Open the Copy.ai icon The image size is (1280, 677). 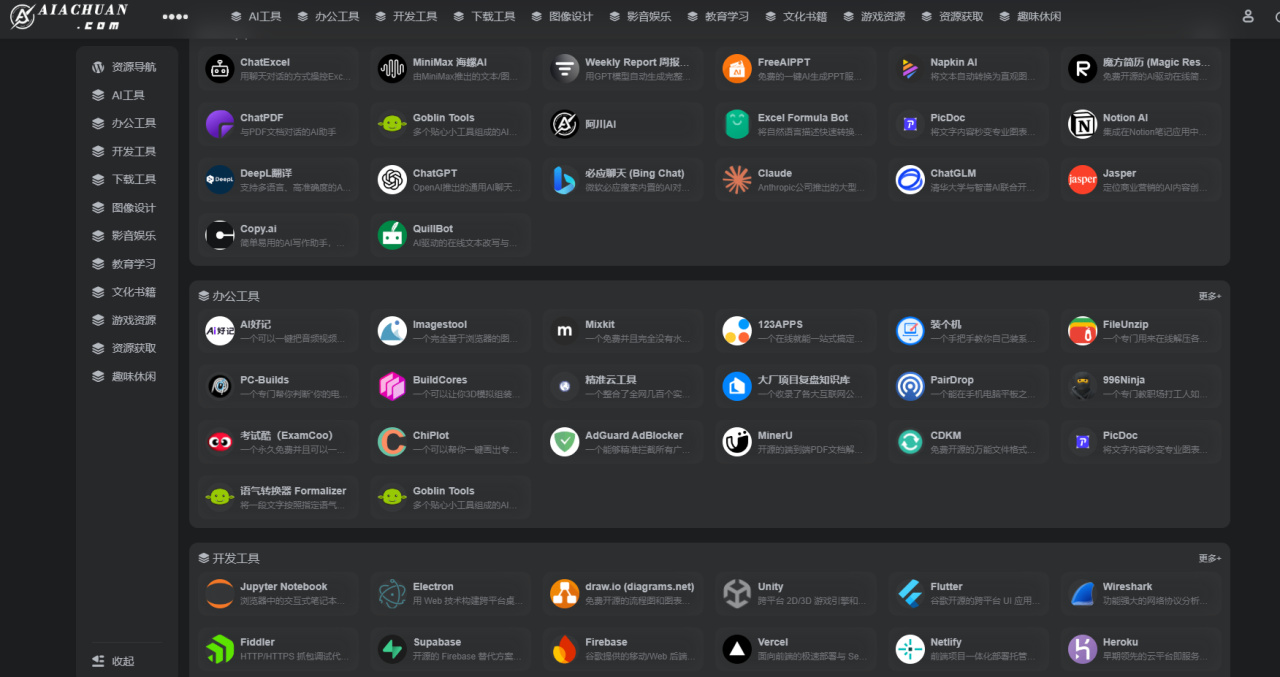point(220,235)
